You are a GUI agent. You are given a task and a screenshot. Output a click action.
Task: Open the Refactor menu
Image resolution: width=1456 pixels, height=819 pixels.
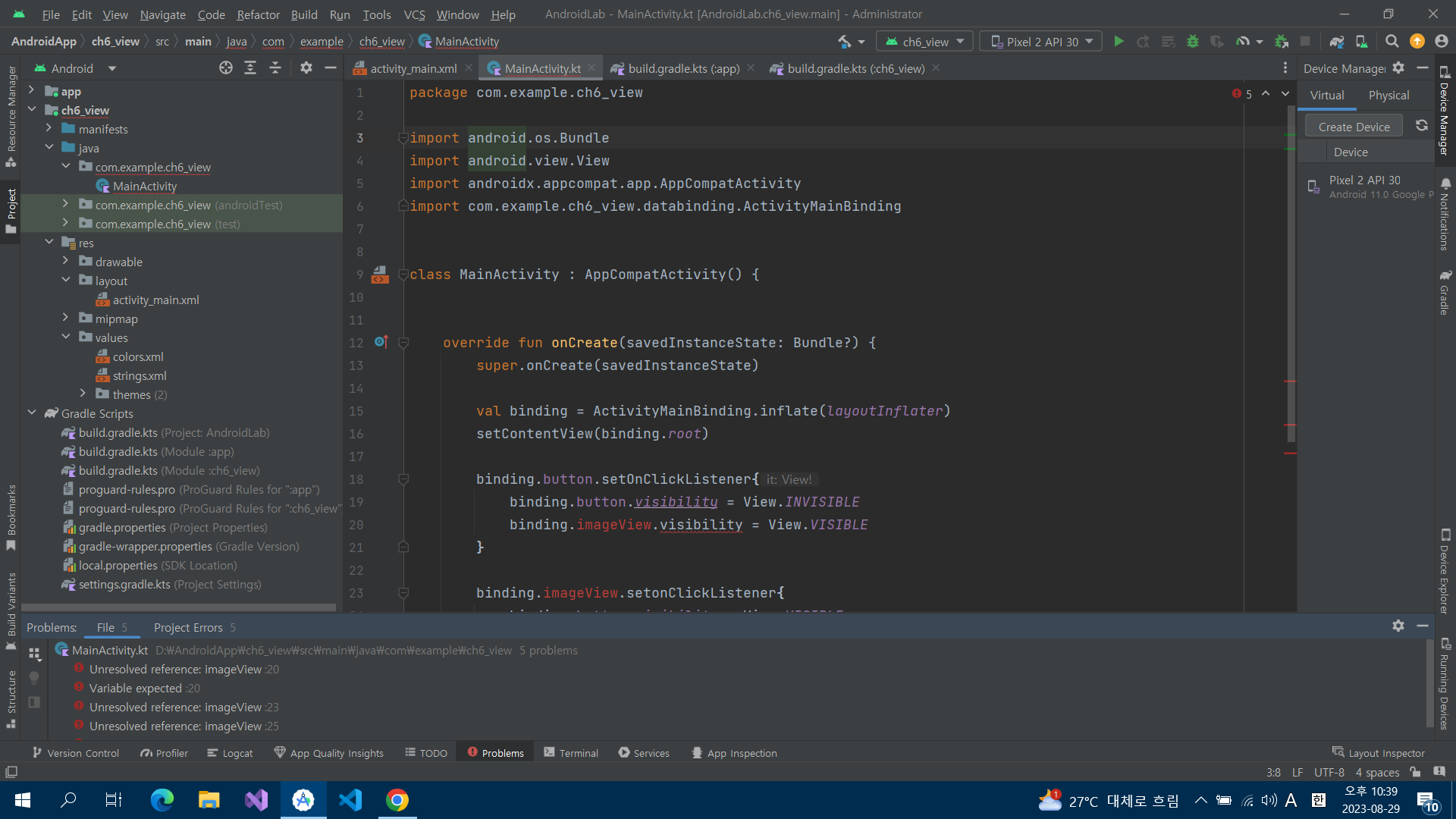pyautogui.click(x=258, y=14)
